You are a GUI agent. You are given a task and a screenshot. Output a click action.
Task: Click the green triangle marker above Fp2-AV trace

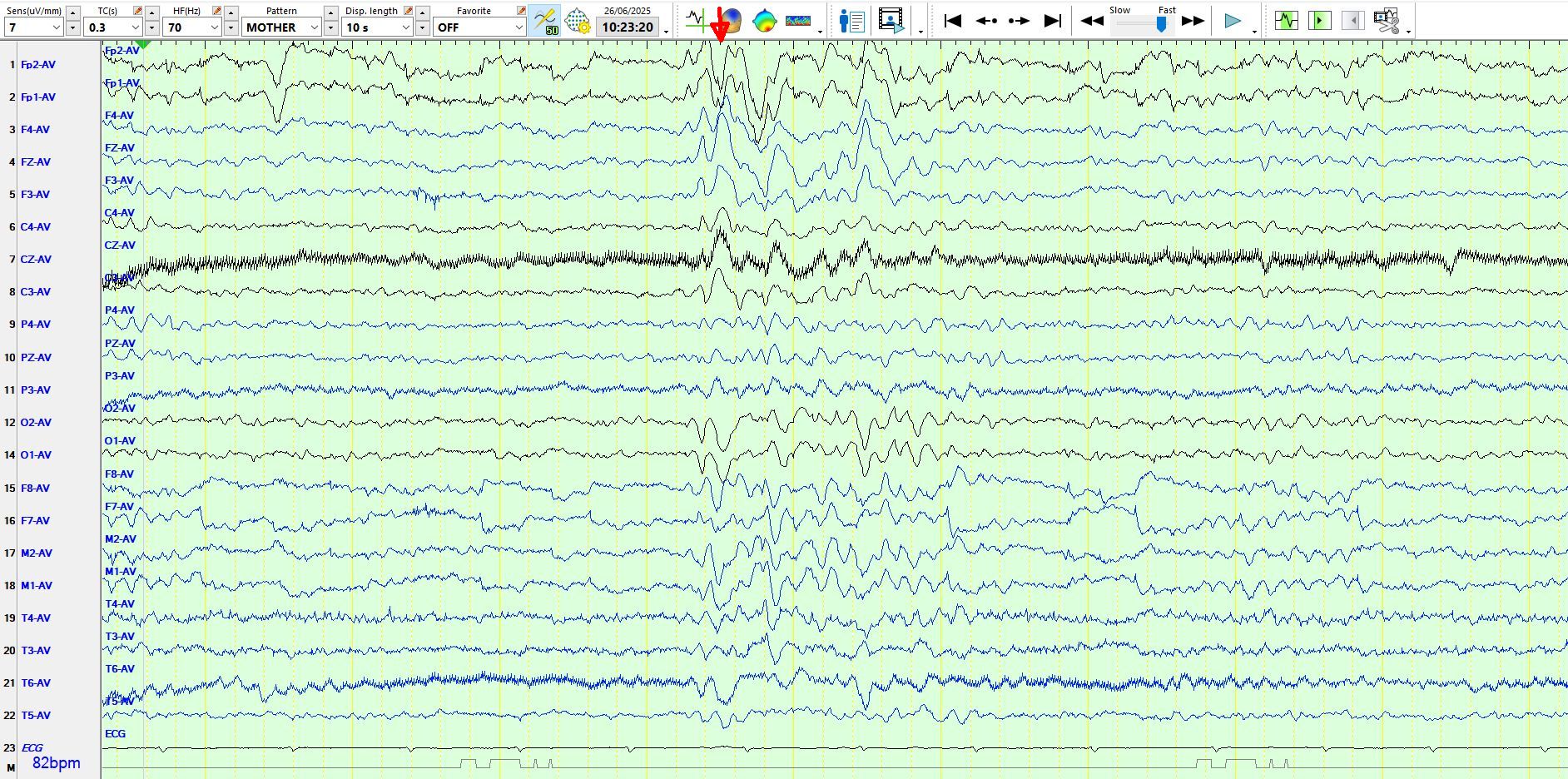click(x=143, y=43)
